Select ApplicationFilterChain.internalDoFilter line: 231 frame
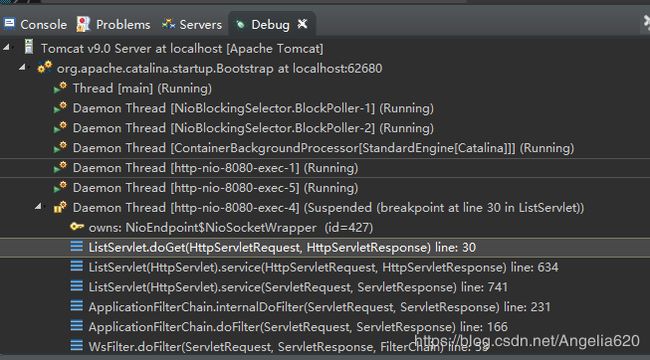Viewport: 650px width, 360px height. (320, 307)
